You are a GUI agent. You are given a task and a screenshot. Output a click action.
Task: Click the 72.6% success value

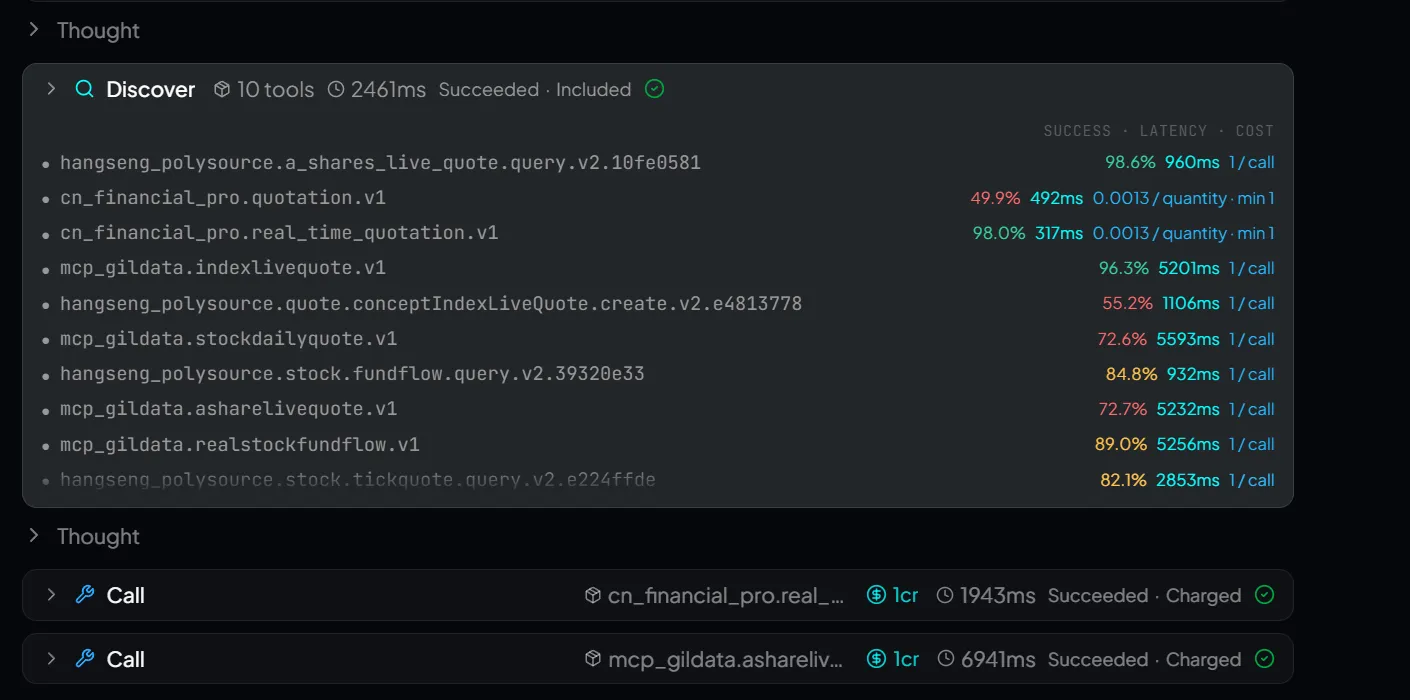pos(1122,339)
